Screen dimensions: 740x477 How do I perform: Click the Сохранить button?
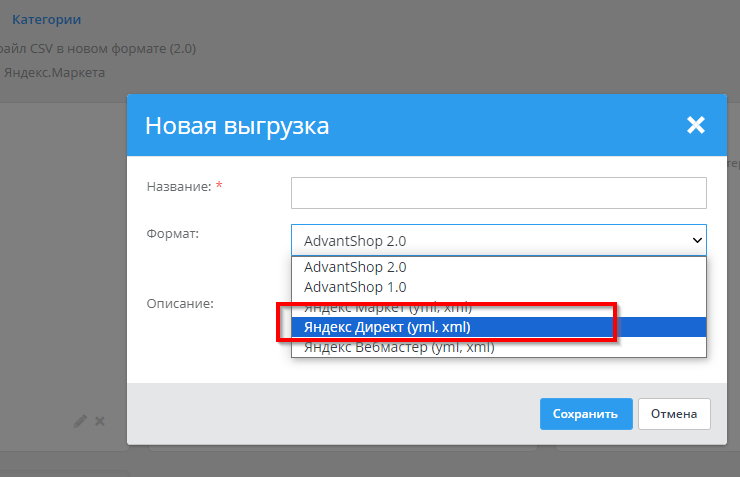[586, 414]
